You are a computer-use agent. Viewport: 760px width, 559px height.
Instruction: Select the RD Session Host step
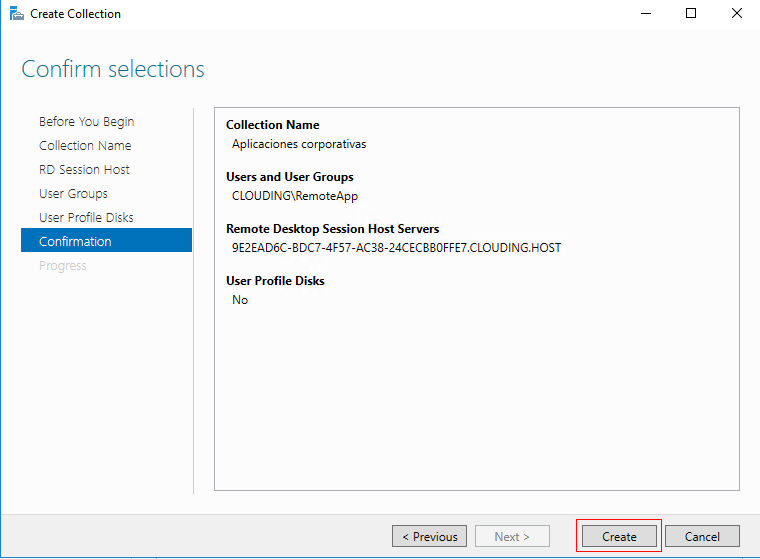point(84,170)
